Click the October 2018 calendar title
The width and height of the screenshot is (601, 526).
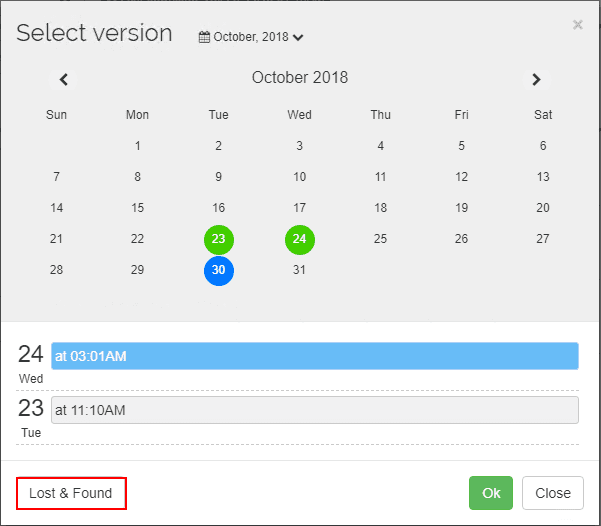pyautogui.click(x=300, y=78)
